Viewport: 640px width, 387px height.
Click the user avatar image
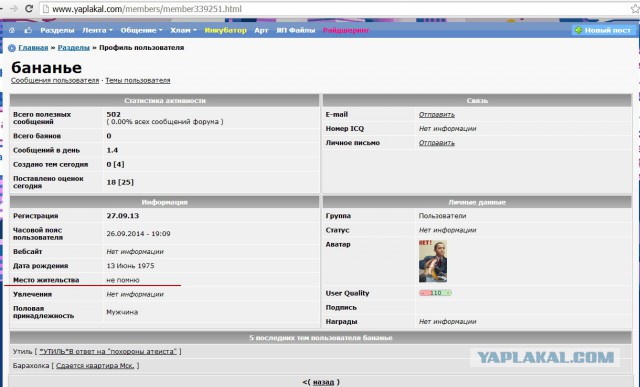click(x=433, y=261)
